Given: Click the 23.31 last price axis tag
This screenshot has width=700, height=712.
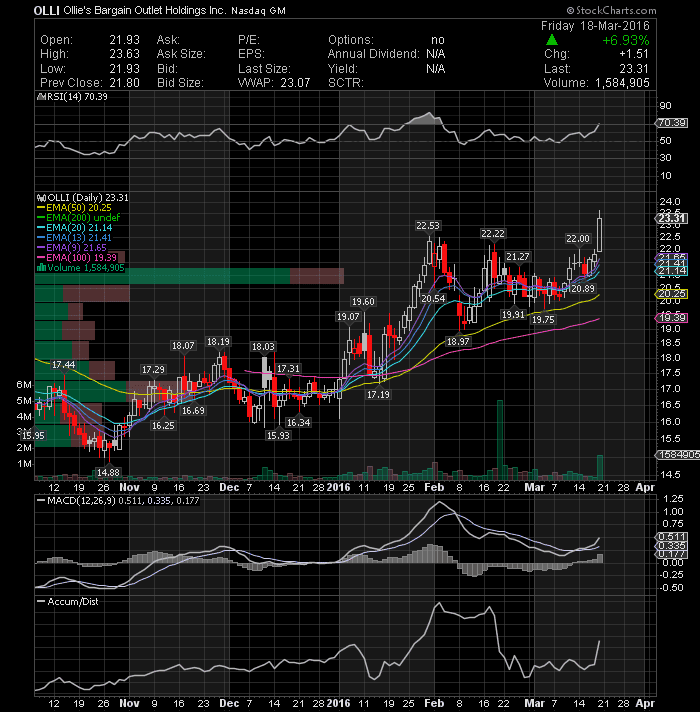Looking at the screenshot, I should point(671,219).
